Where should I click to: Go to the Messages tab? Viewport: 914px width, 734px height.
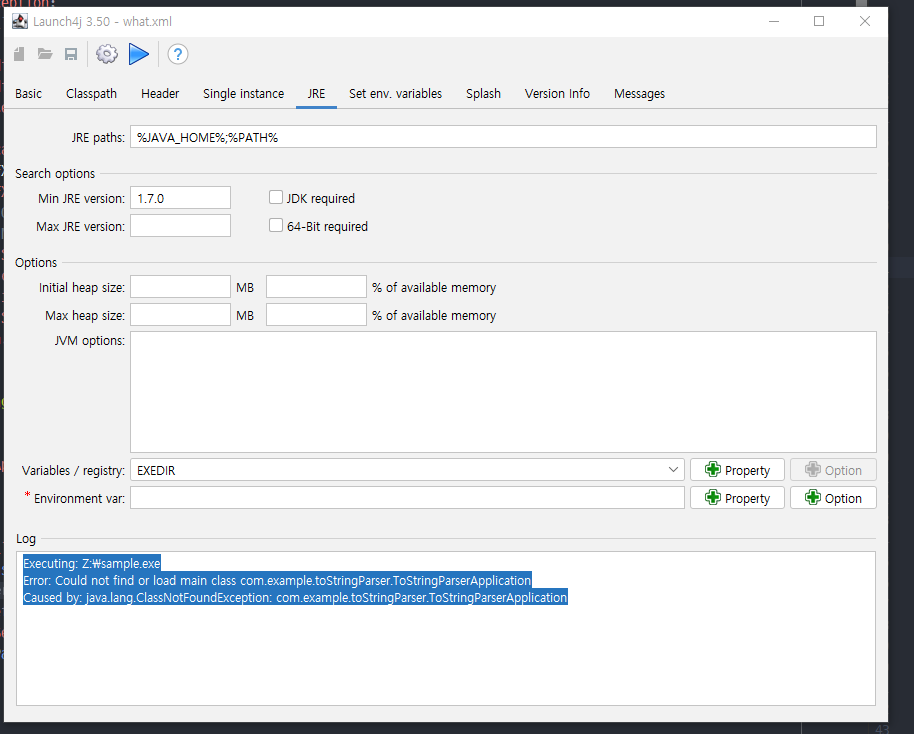tap(639, 94)
